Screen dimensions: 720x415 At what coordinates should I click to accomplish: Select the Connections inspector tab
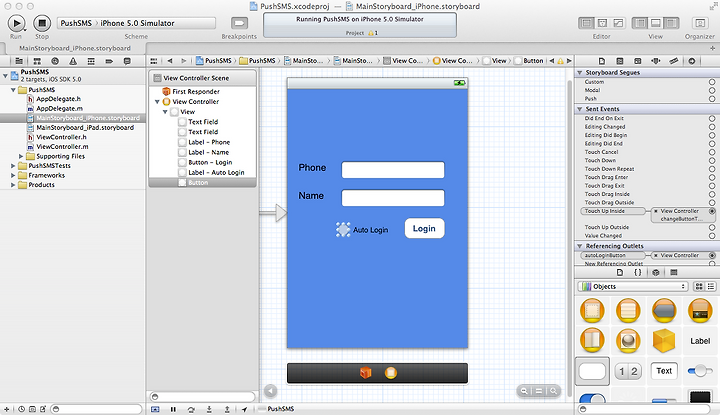692,61
